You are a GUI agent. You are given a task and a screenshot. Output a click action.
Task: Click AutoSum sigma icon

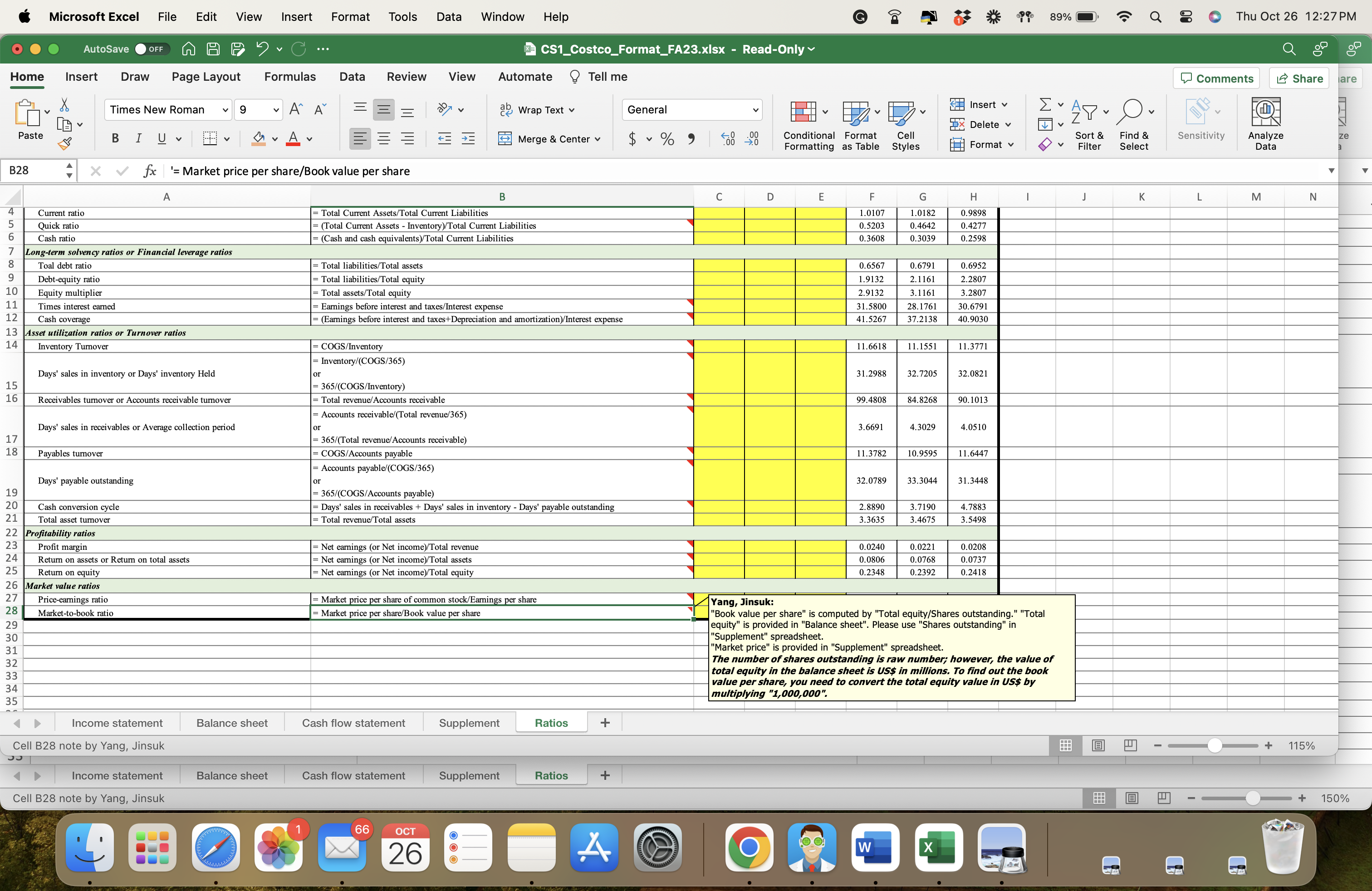tap(1044, 104)
